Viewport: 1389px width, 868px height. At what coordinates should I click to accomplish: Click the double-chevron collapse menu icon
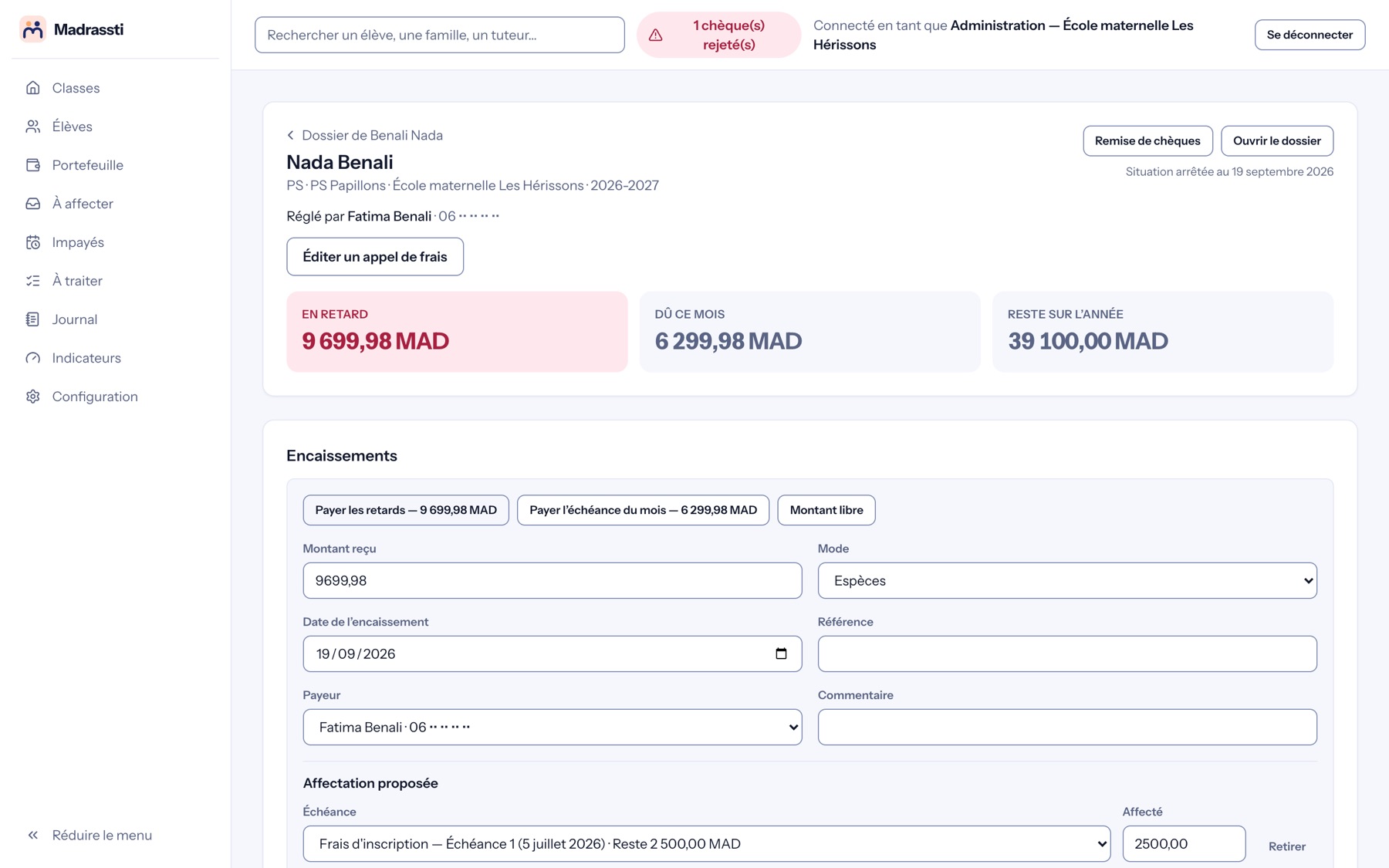click(x=32, y=835)
